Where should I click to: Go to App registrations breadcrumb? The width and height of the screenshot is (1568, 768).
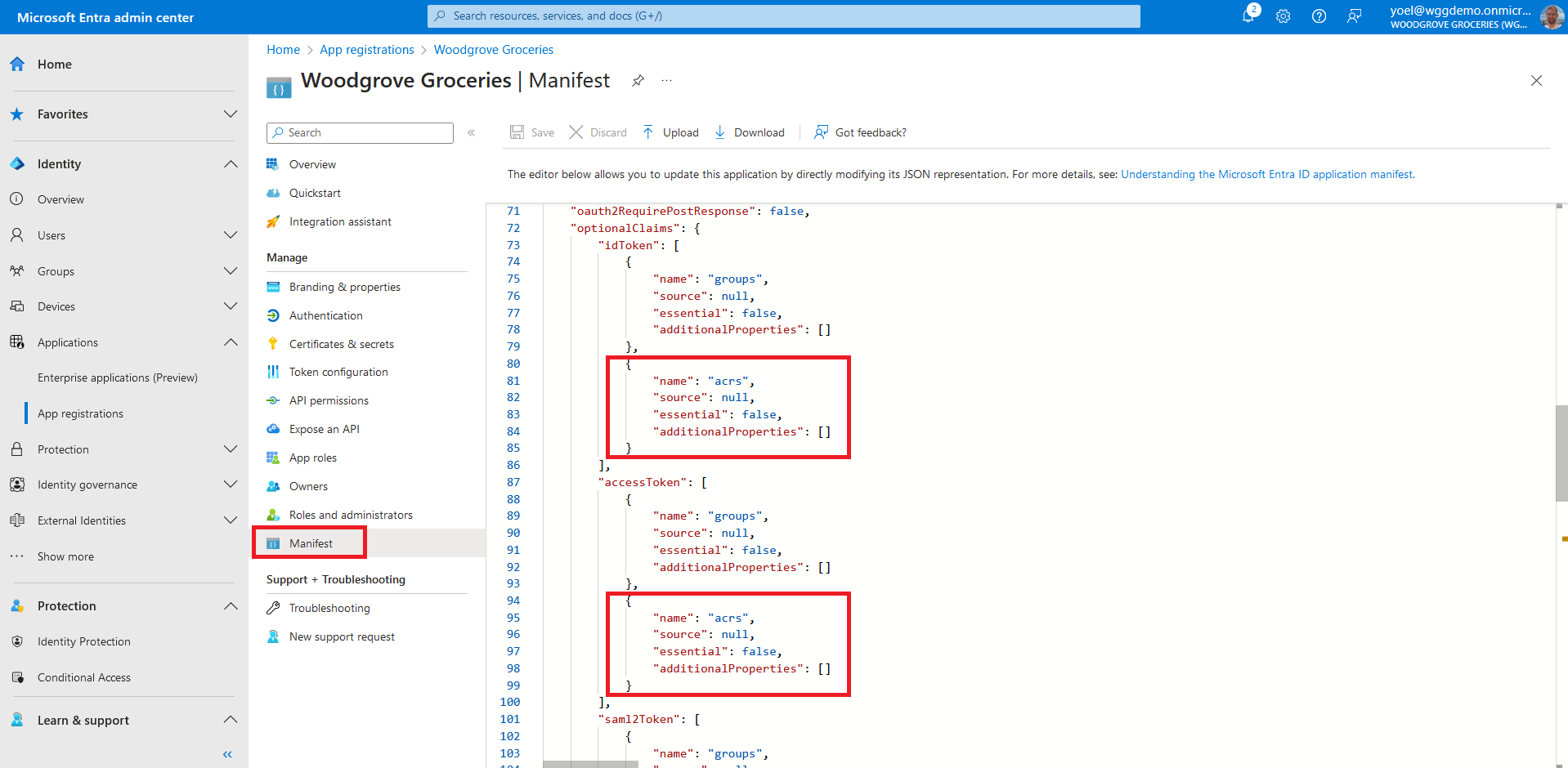click(x=366, y=50)
